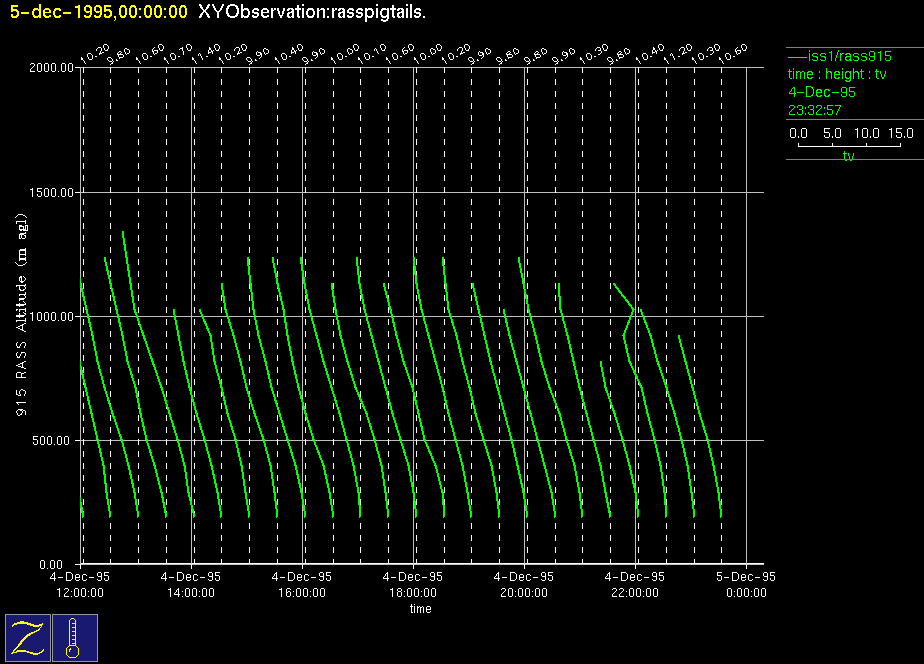
Task: Click the plot time '5-dec-1995,00:00:00' in the title
Action: 98,12
